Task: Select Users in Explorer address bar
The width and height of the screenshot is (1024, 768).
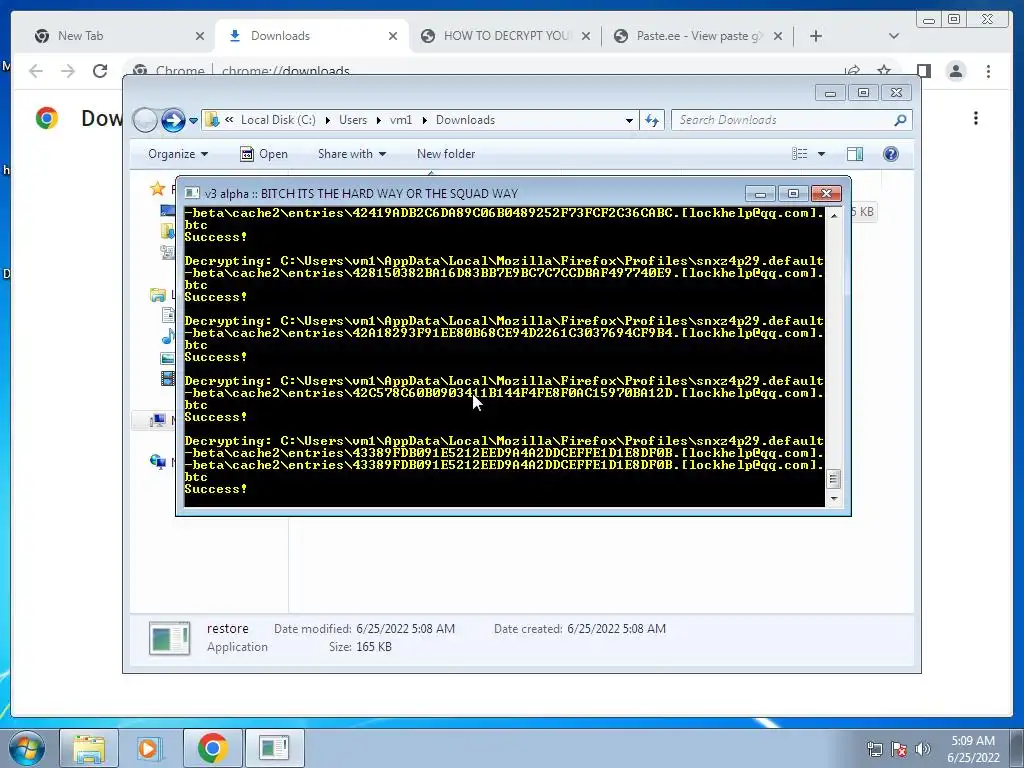Action: [x=353, y=120]
